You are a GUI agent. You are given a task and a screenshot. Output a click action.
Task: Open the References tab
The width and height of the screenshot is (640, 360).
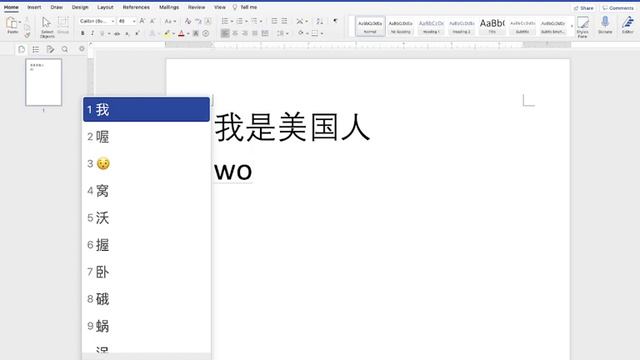tap(136, 7)
